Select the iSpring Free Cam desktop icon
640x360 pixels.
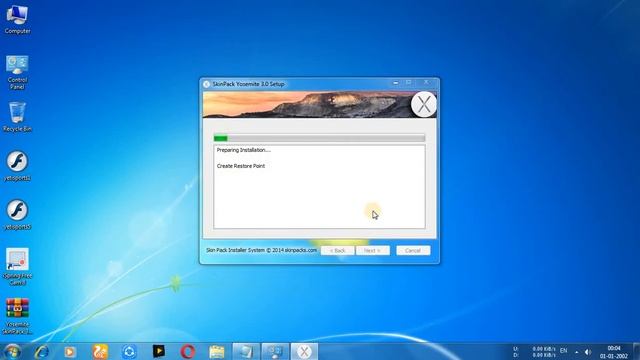[x=17, y=266]
